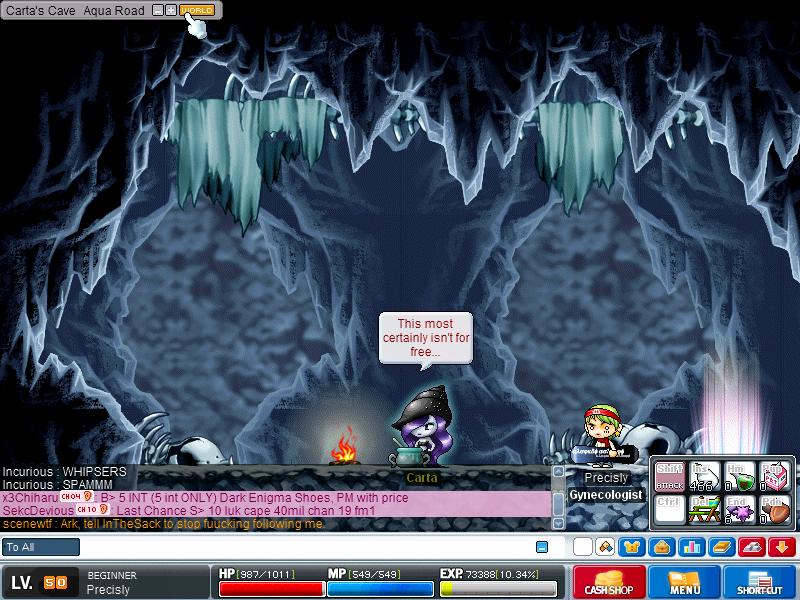Expand the minimap with the plus button

[x=171, y=10]
